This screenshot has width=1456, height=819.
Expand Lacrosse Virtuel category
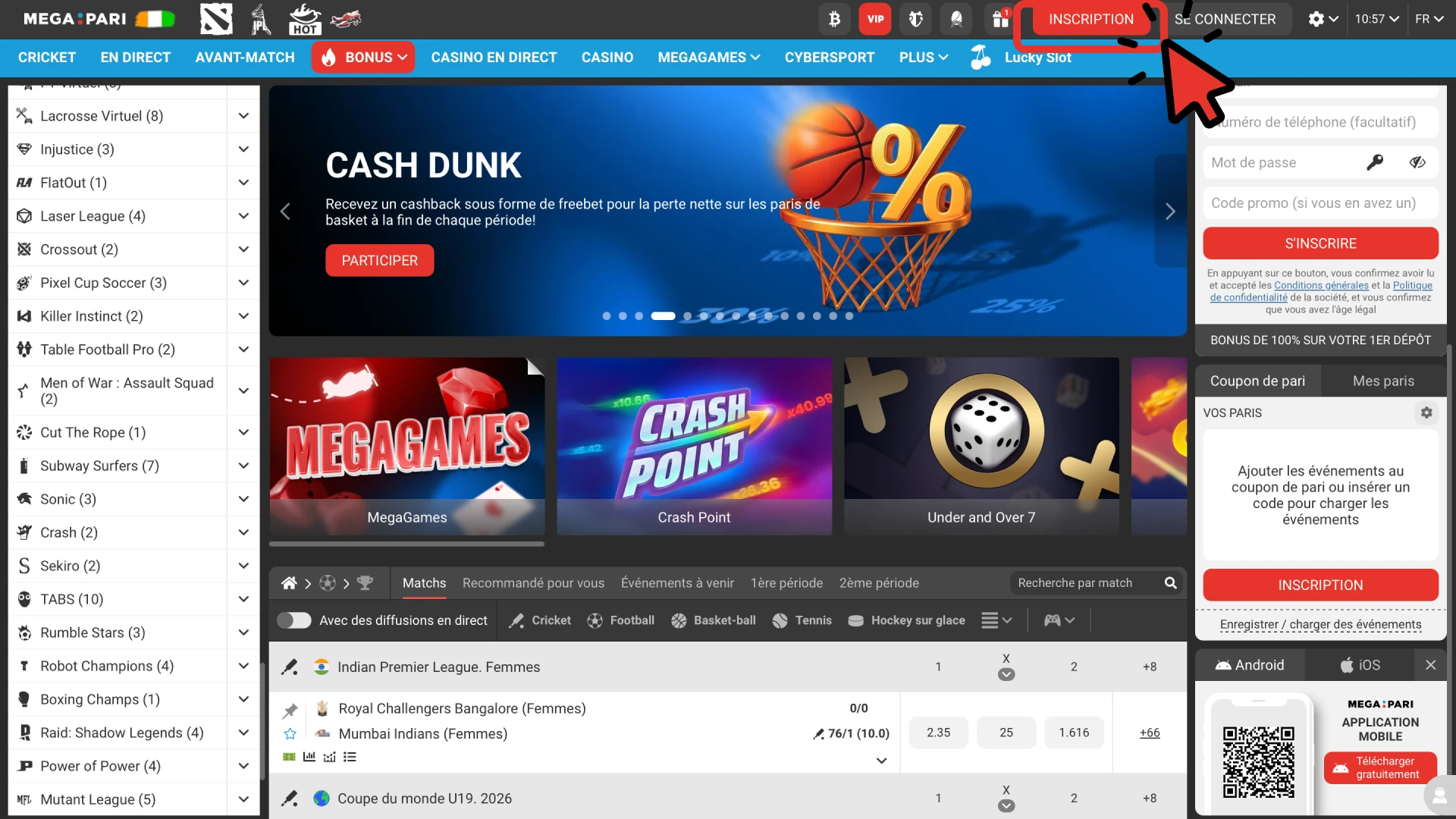[243, 116]
